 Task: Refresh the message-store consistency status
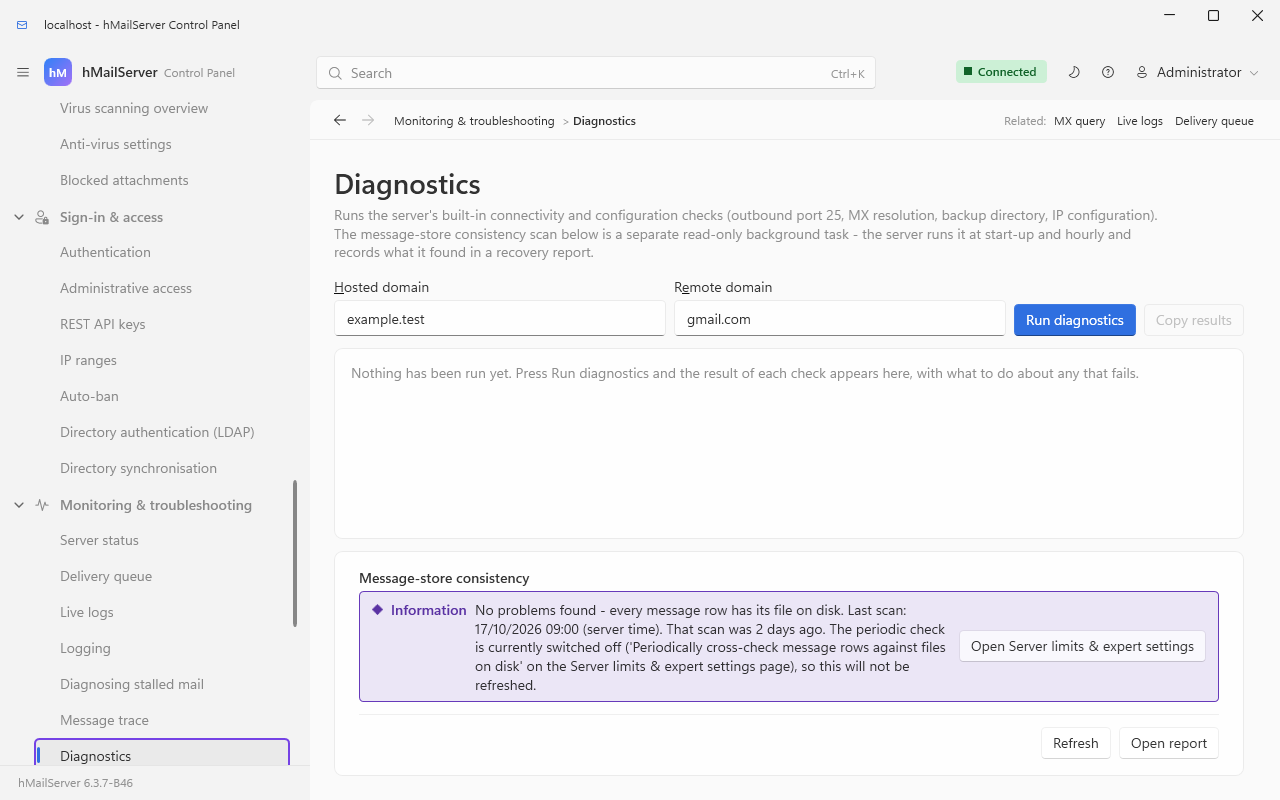tap(1076, 743)
